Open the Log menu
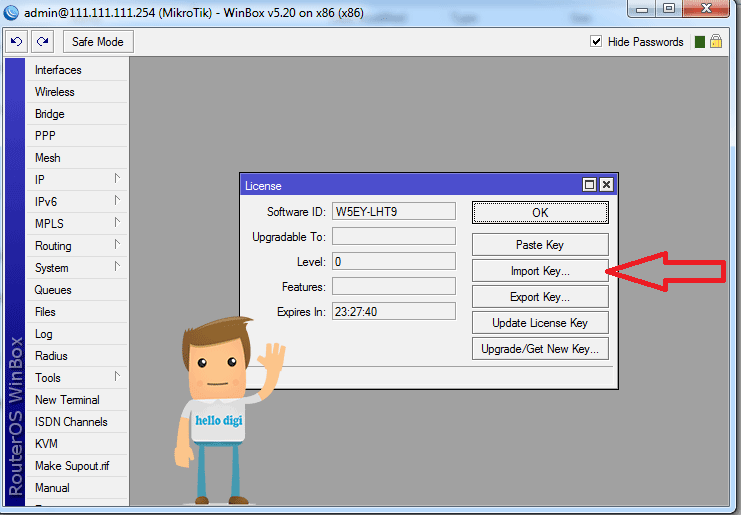741x515 pixels. pyautogui.click(x=77, y=334)
